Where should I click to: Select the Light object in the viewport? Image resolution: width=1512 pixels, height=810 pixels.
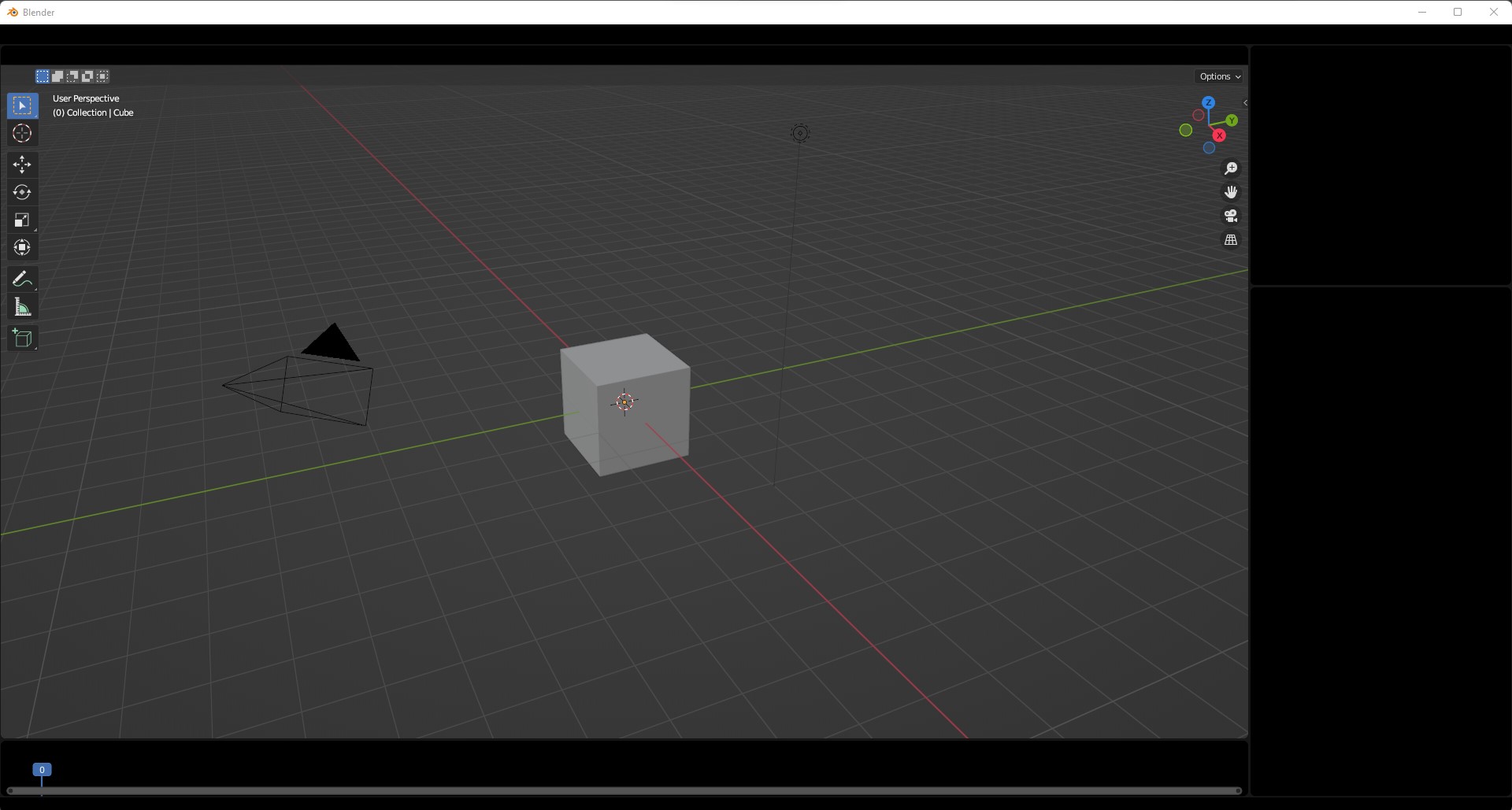[x=800, y=134]
